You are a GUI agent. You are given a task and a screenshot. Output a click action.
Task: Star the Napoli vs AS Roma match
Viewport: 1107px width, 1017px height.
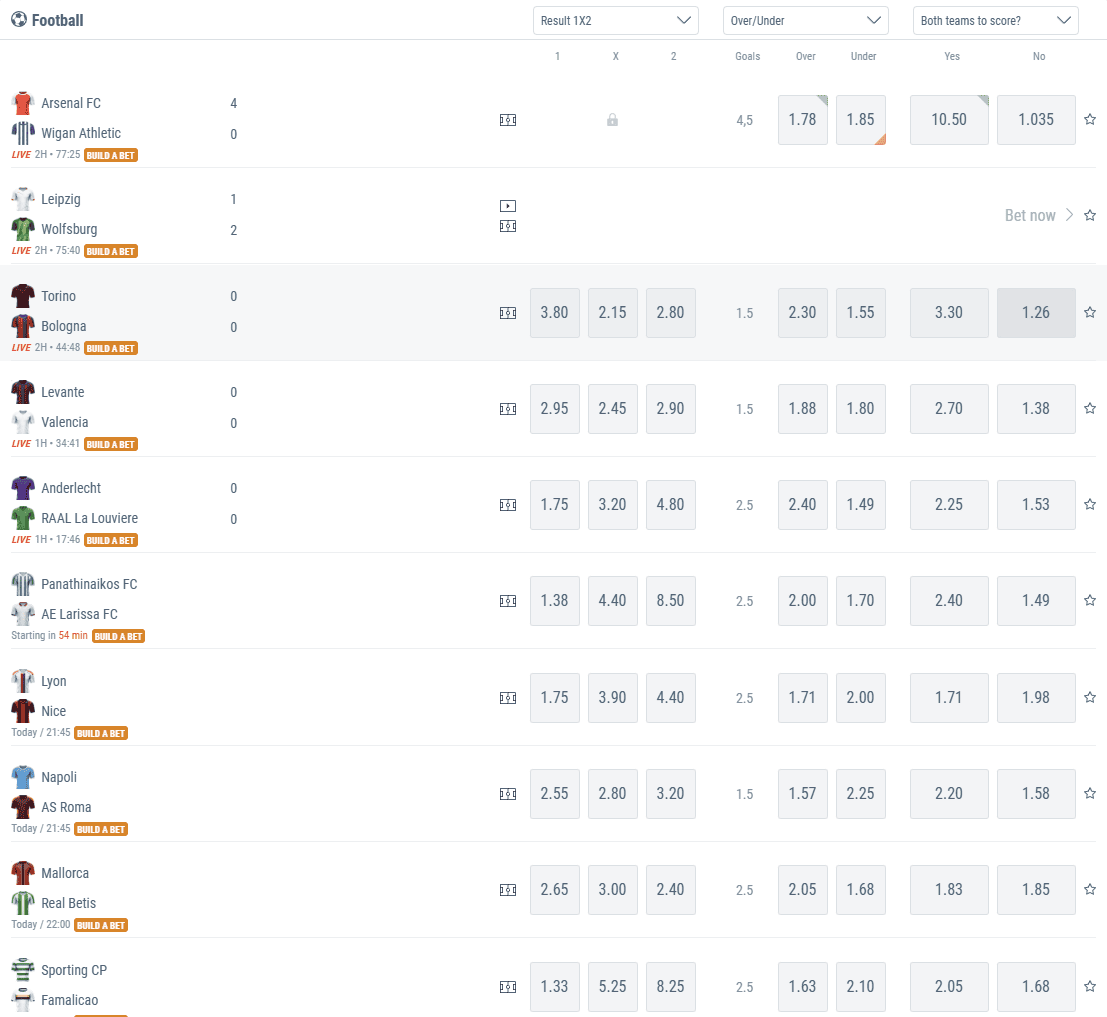click(x=1090, y=793)
